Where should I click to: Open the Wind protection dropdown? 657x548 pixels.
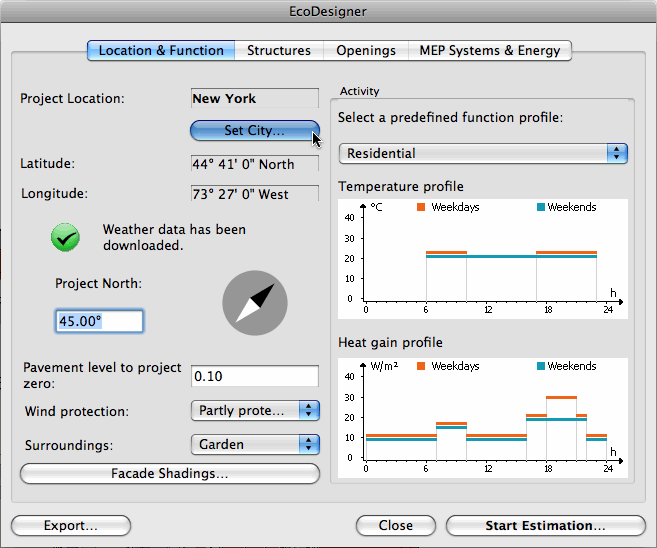(x=255, y=411)
